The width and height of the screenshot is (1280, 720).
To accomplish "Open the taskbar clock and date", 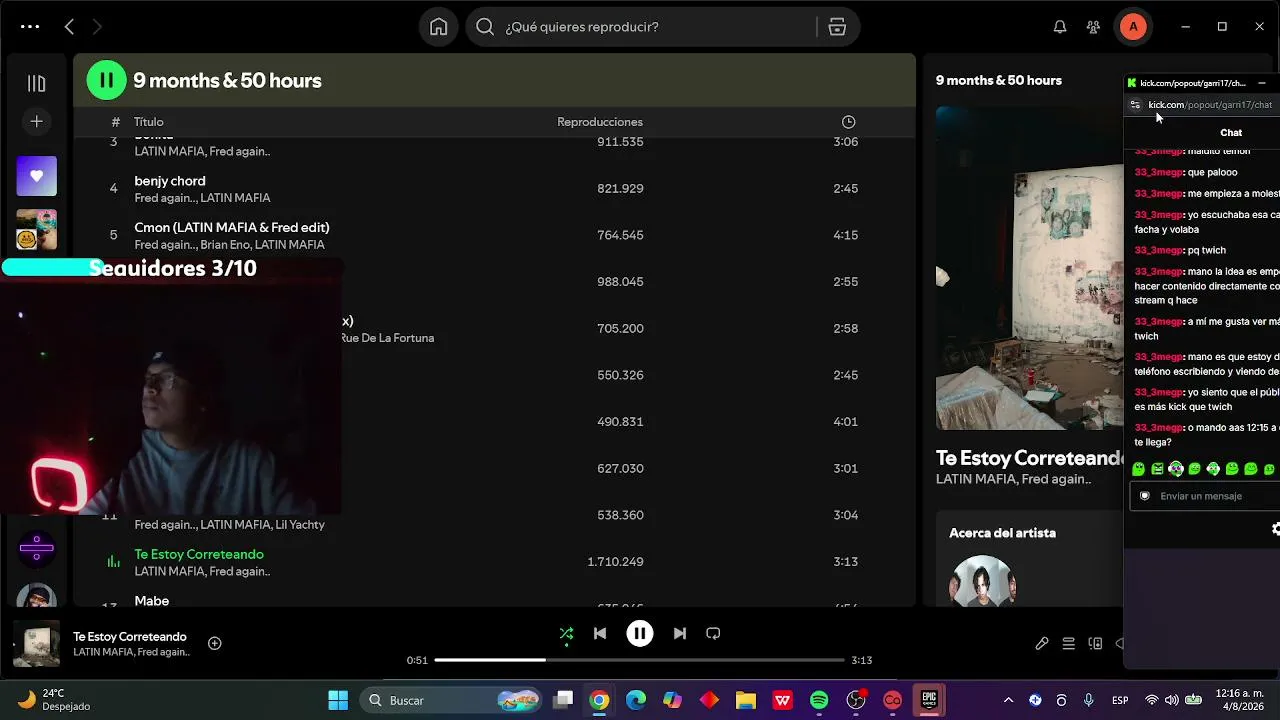I will (1239, 700).
